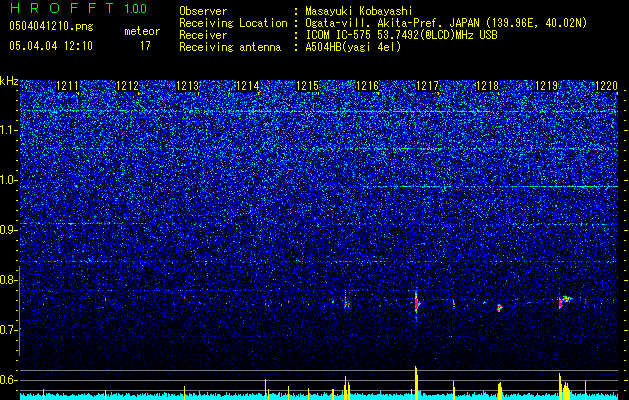Image resolution: width=629 pixels, height=400 pixels.
Task: Click the date stamp 05.04.04 12:10
Action: point(51,46)
